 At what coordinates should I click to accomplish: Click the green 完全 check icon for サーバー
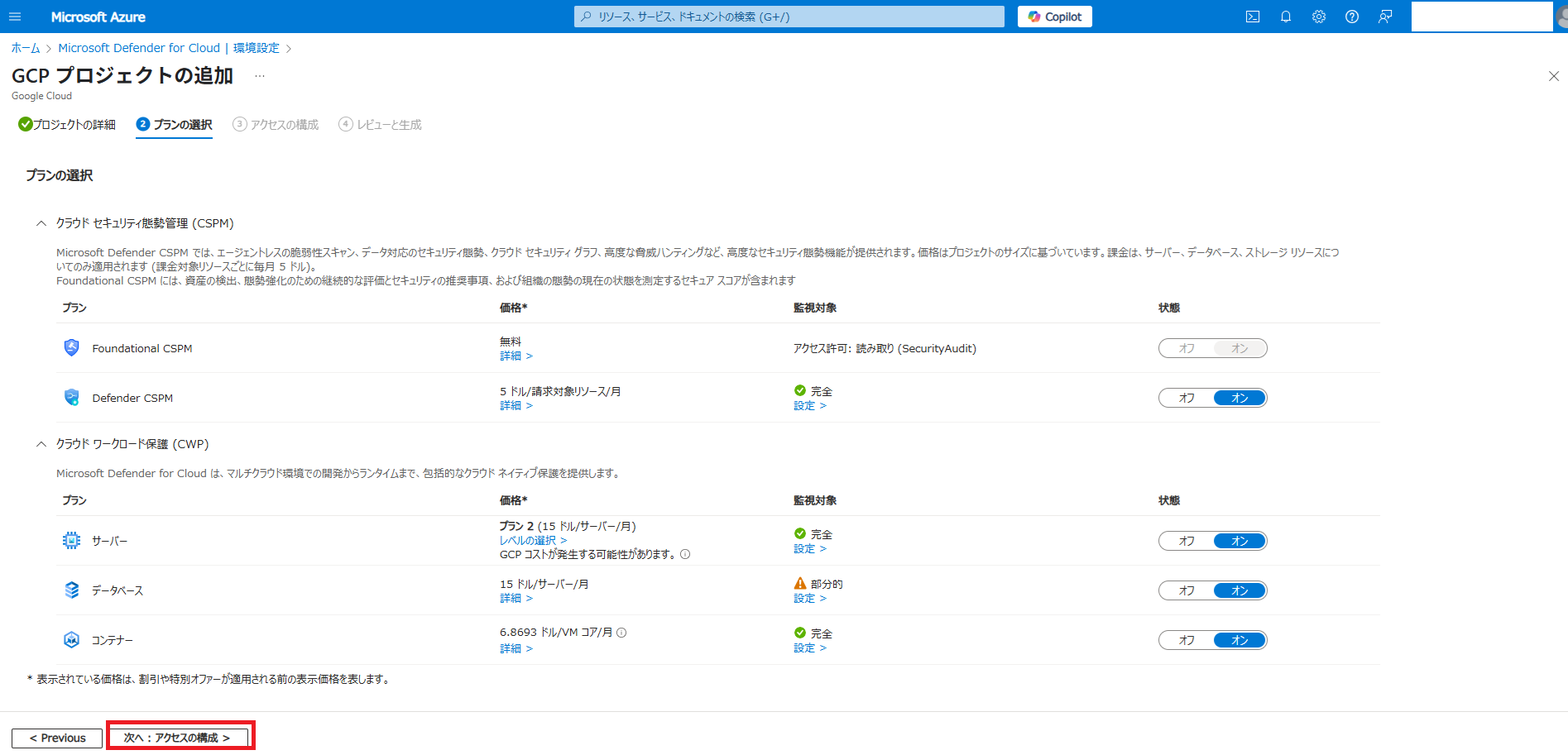pyautogui.click(x=800, y=533)
